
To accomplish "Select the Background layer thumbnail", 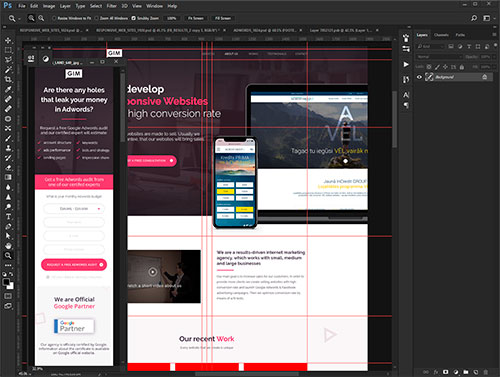I will [429, 77].
